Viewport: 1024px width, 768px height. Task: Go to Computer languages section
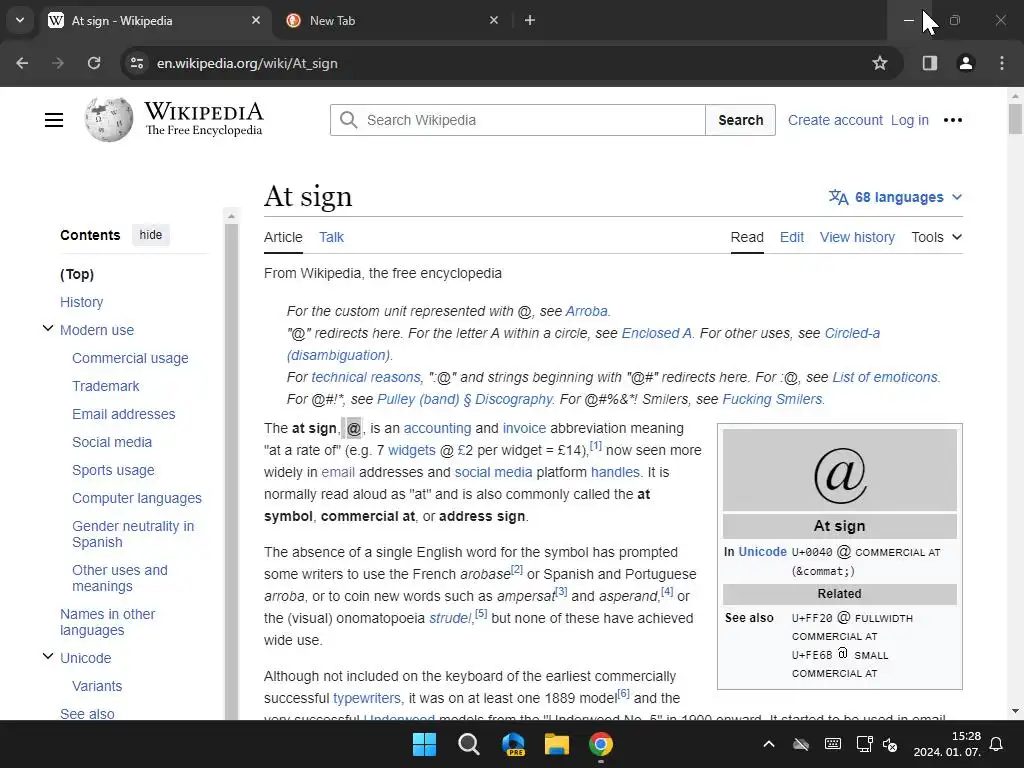(x=136, y=498)
